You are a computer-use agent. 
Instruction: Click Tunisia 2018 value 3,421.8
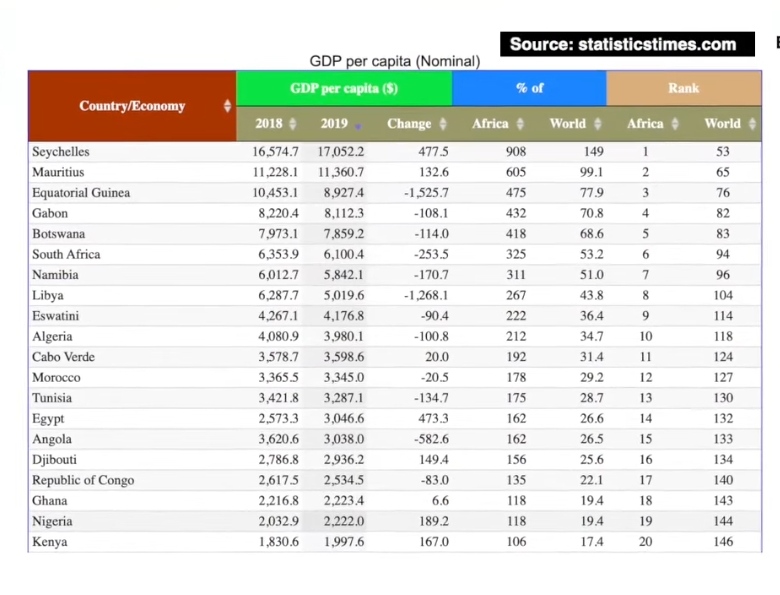pos(279,398)
